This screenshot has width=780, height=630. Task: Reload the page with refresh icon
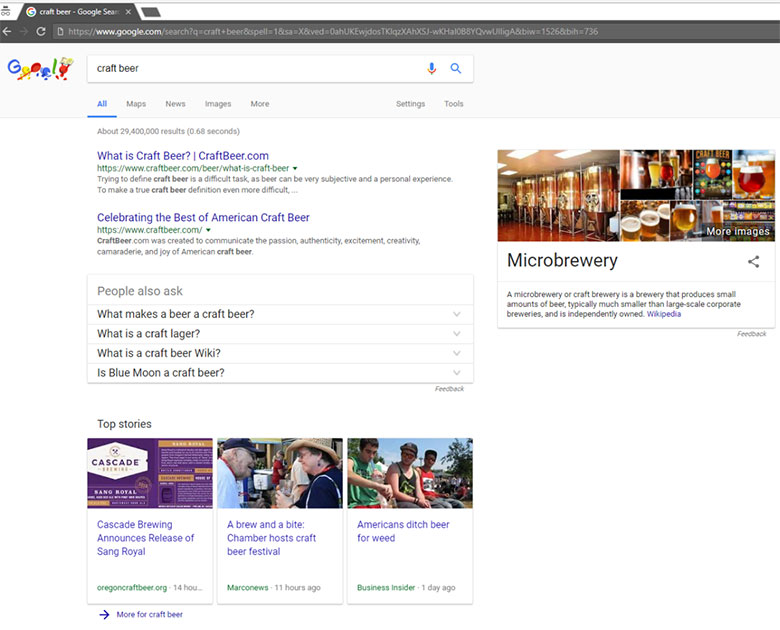(x=41, y=31)
